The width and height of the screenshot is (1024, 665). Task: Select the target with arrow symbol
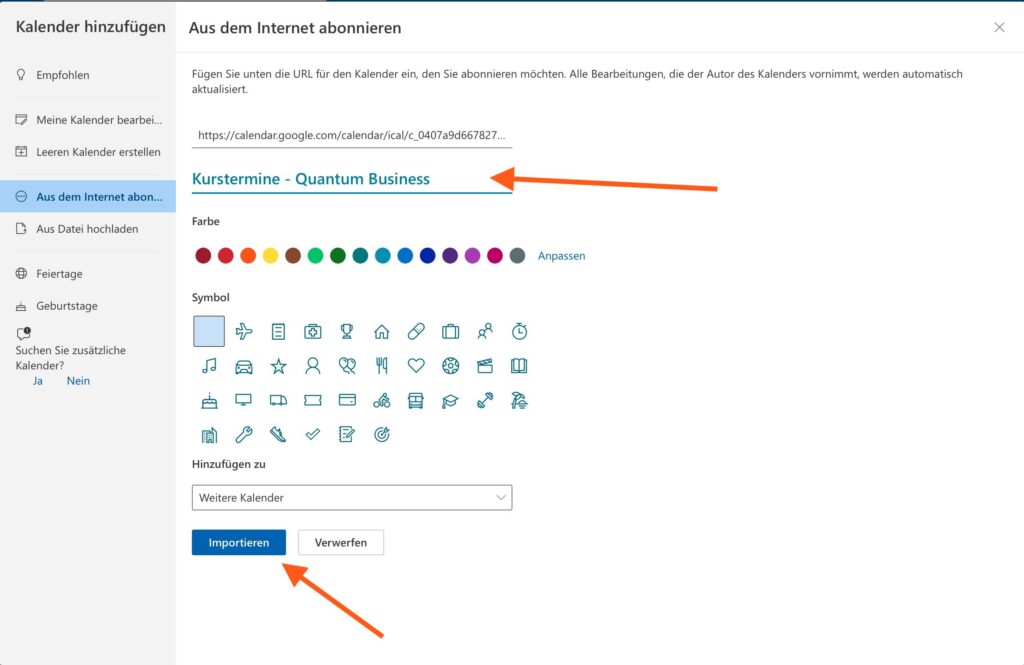(381, 434)
